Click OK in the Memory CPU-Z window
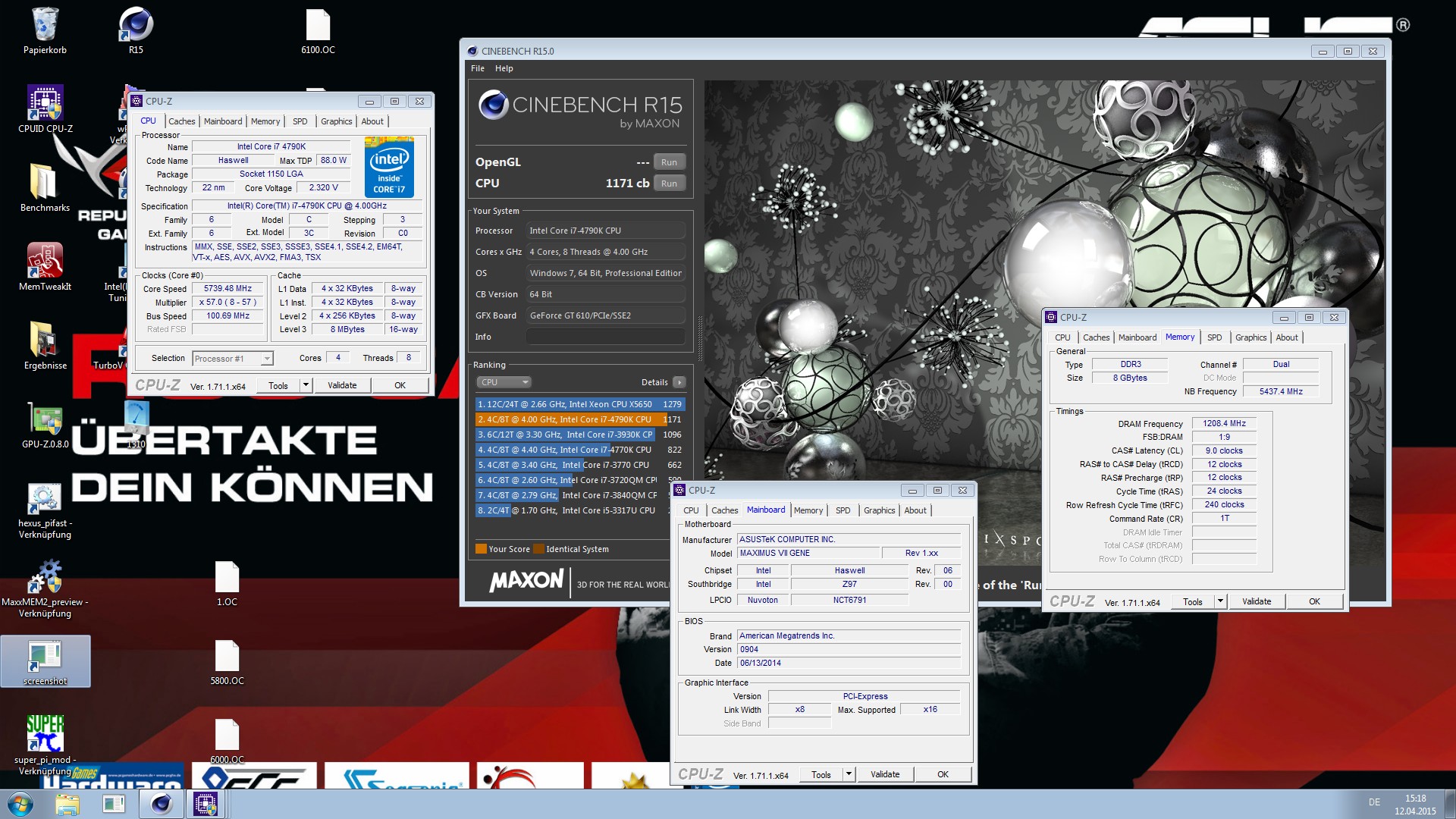 [x=1314, y=601]
